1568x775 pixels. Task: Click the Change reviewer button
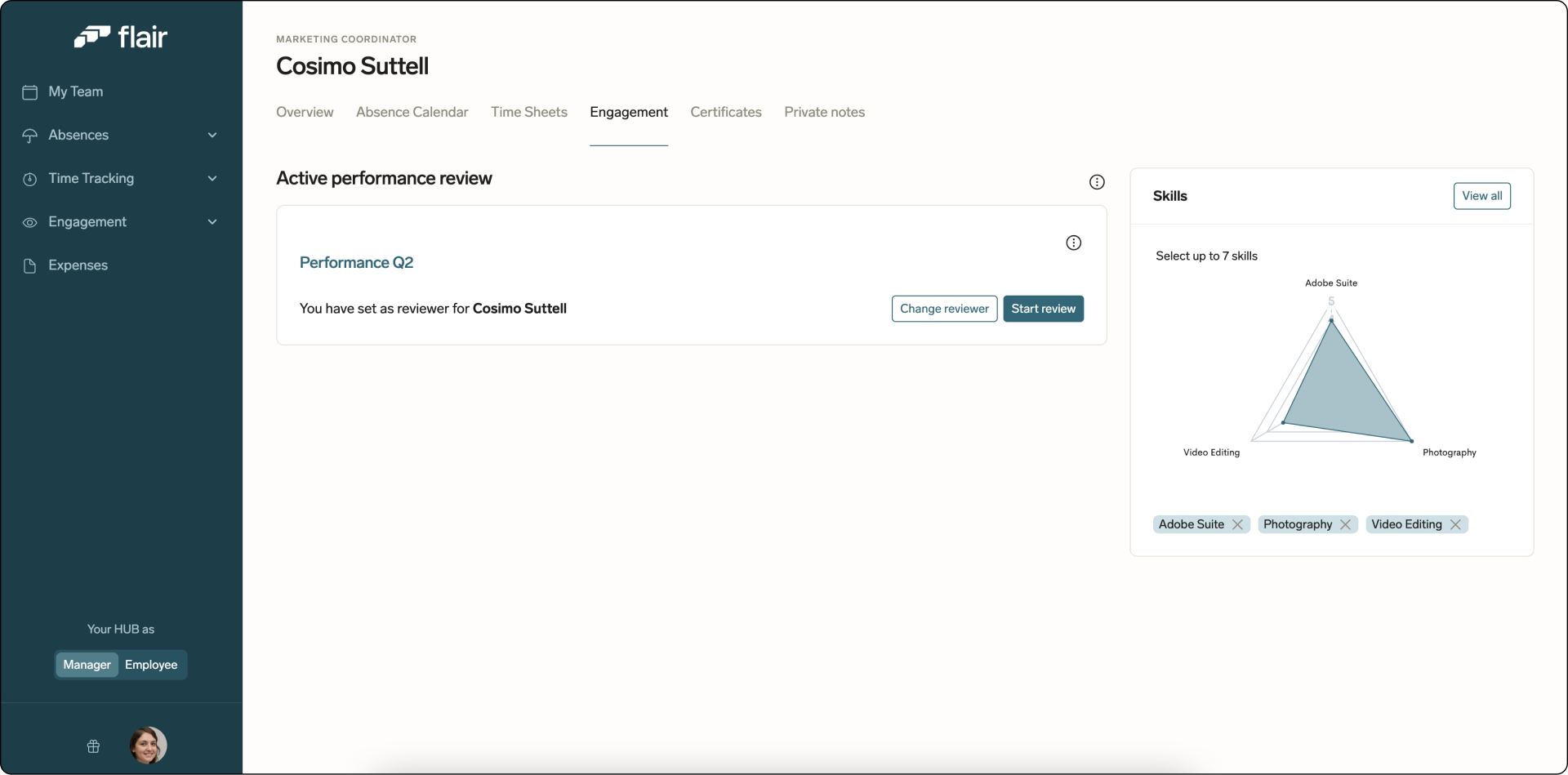pyautogui.click(x=944, y=309)
